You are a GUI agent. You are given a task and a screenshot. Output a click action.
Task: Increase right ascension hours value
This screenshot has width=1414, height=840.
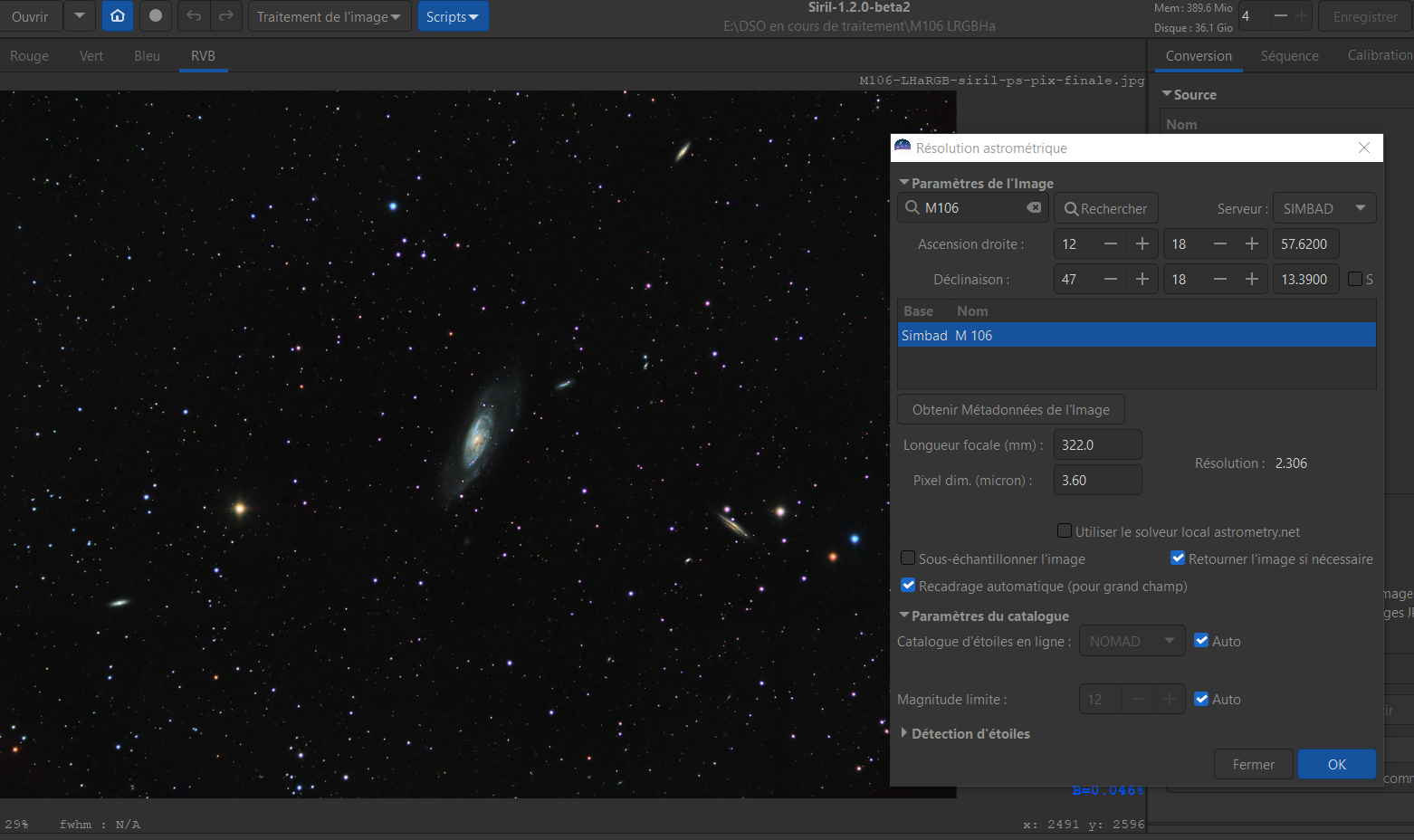coord(1142,244)
